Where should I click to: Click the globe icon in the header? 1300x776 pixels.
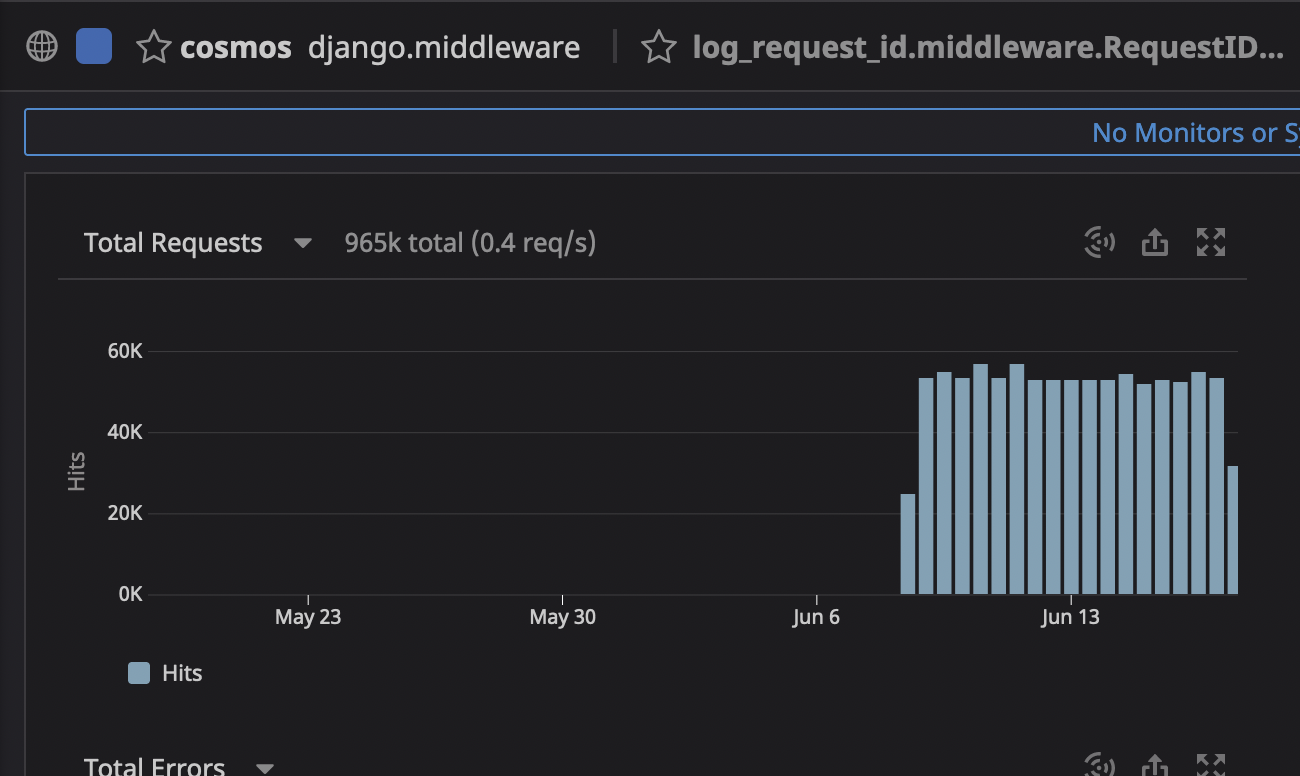[42, 47]
